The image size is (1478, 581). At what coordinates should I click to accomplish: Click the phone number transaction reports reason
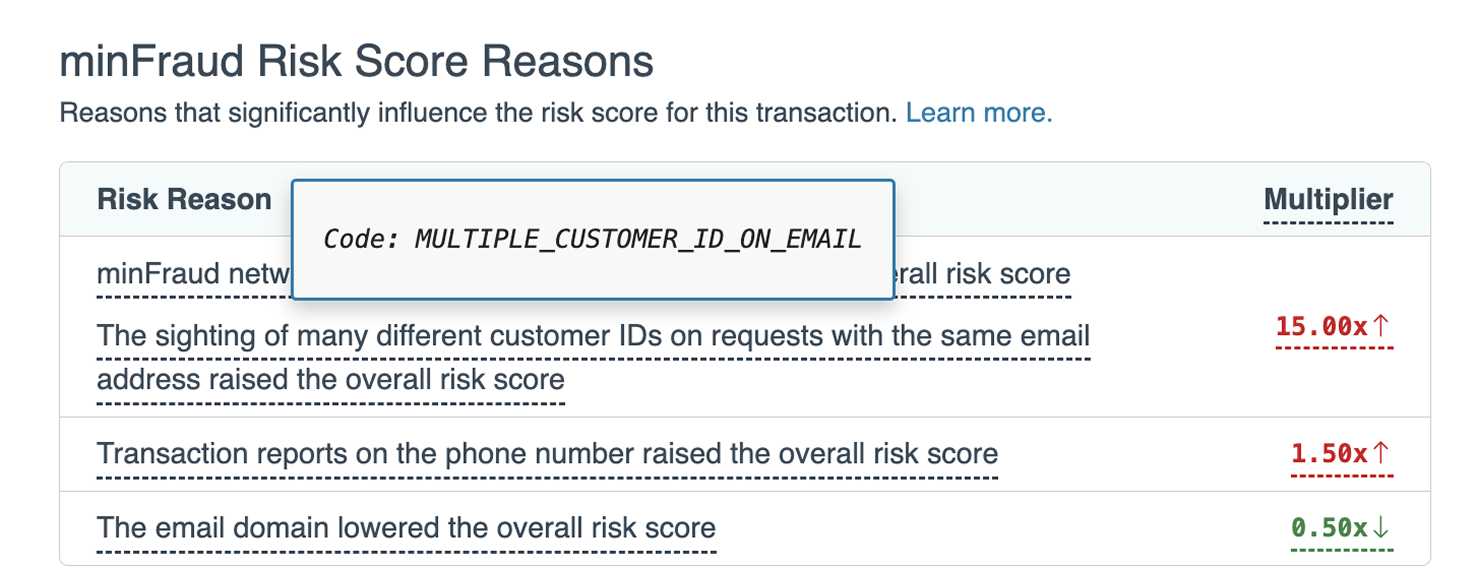547,454
